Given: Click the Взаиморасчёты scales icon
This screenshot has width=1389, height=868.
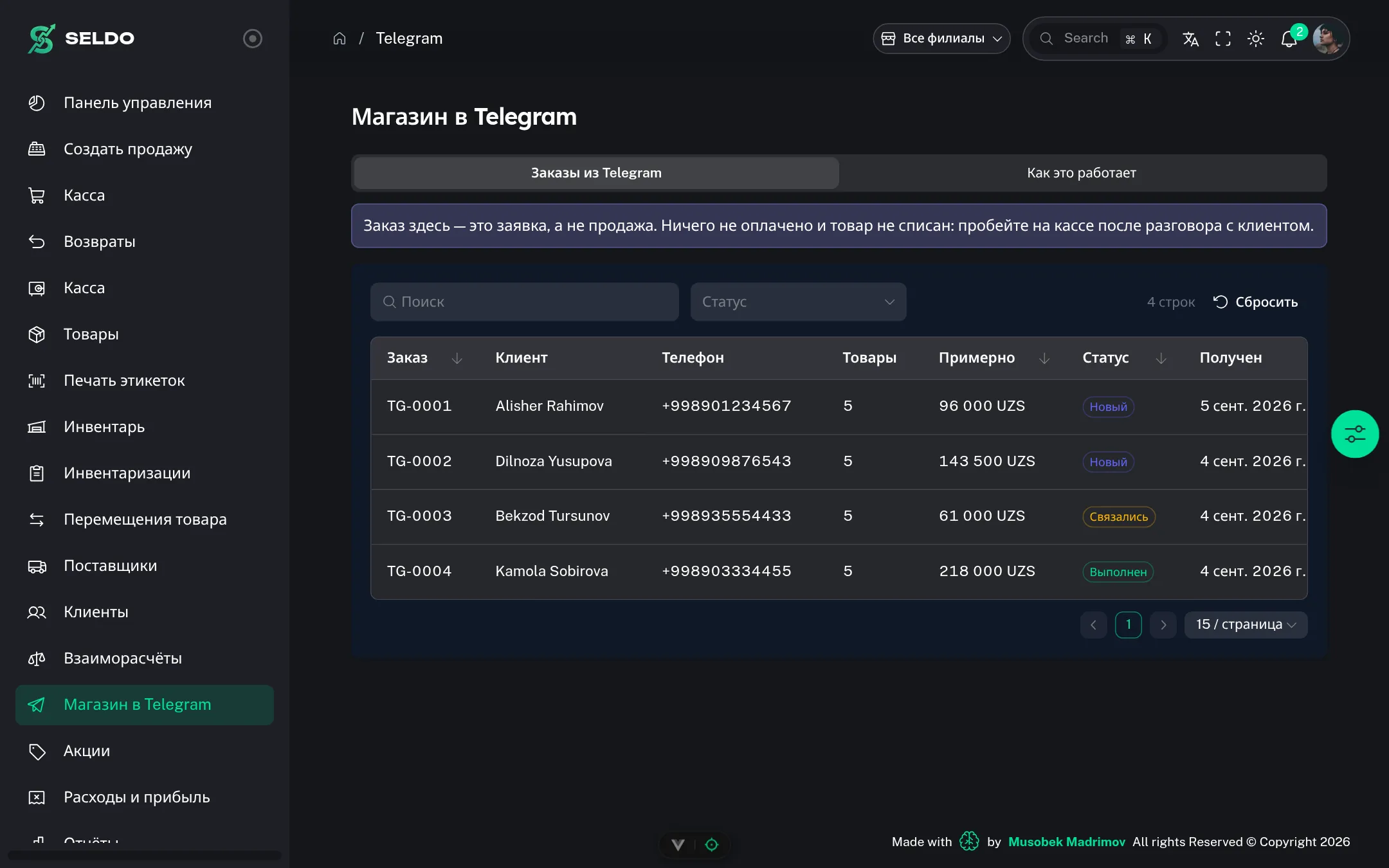Looking at the screenshot, I should coord(37,658).
